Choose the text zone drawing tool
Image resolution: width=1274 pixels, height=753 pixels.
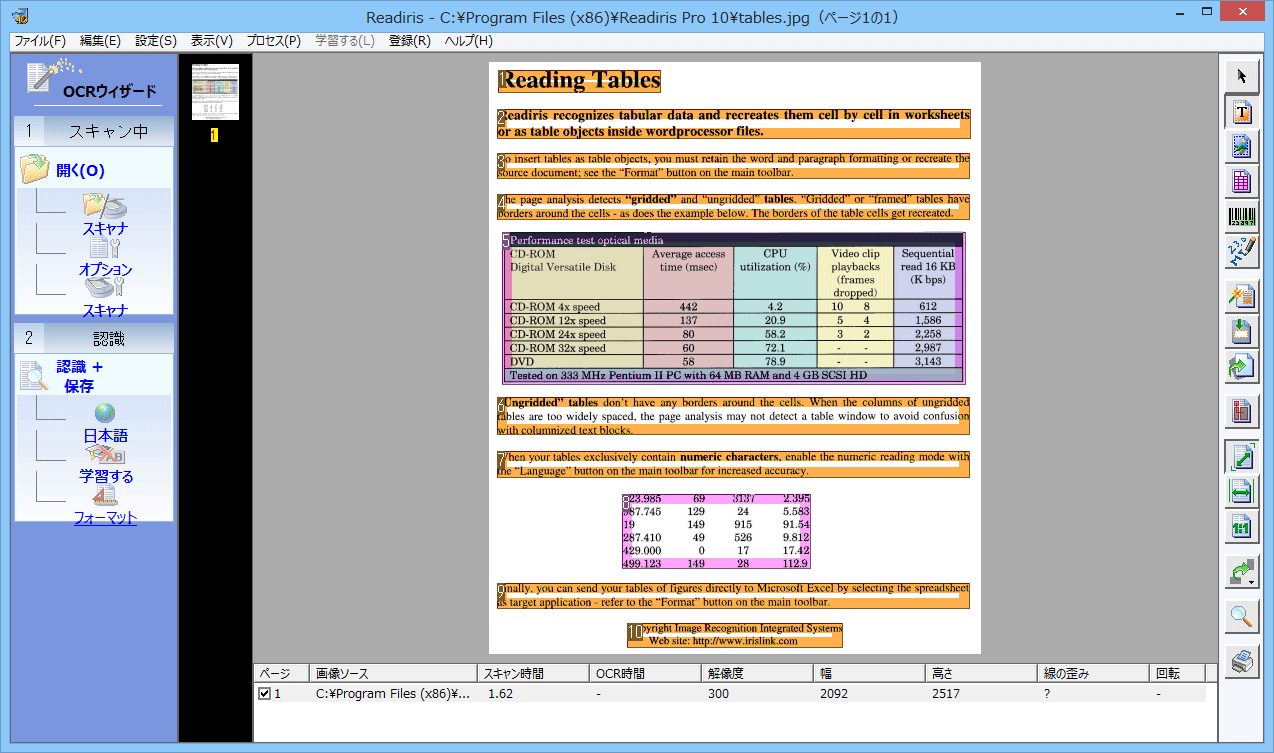[1242, 112]
